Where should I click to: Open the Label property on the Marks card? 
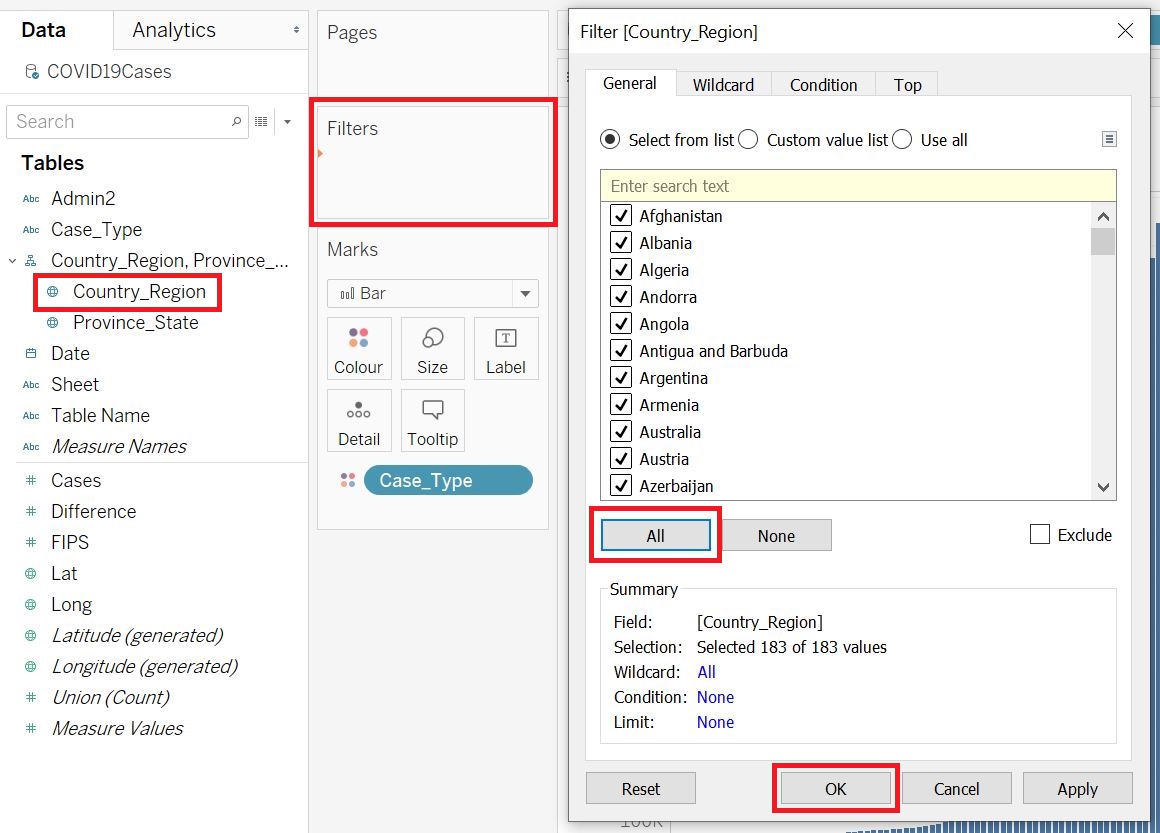tap(506, 348)
